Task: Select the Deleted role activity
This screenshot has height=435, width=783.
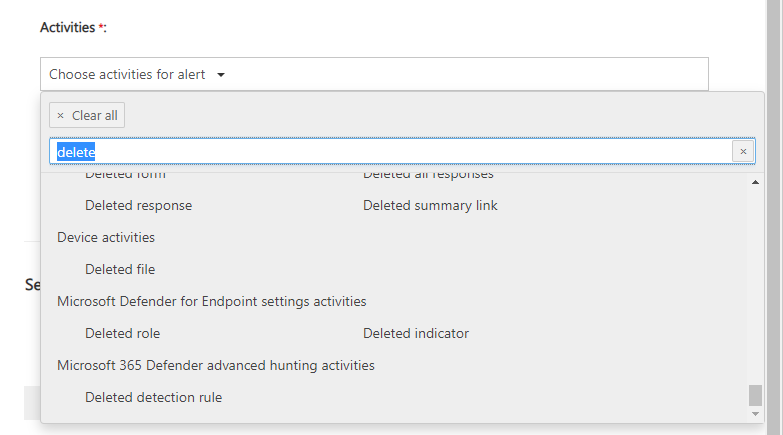Action: pos(122,333)
